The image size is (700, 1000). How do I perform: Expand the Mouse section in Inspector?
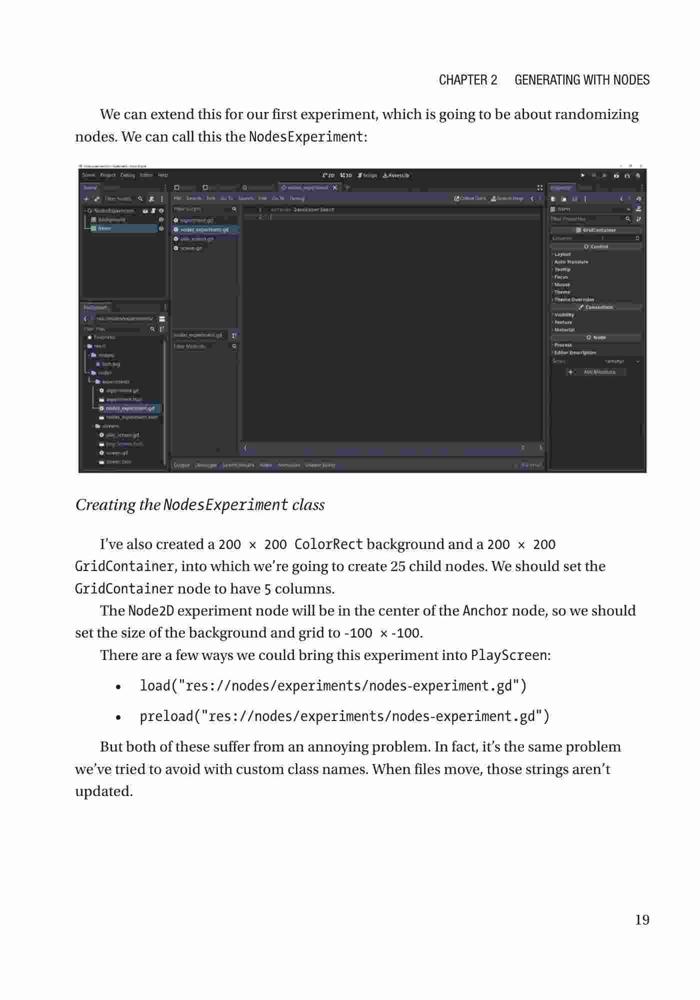coord(561,284)
